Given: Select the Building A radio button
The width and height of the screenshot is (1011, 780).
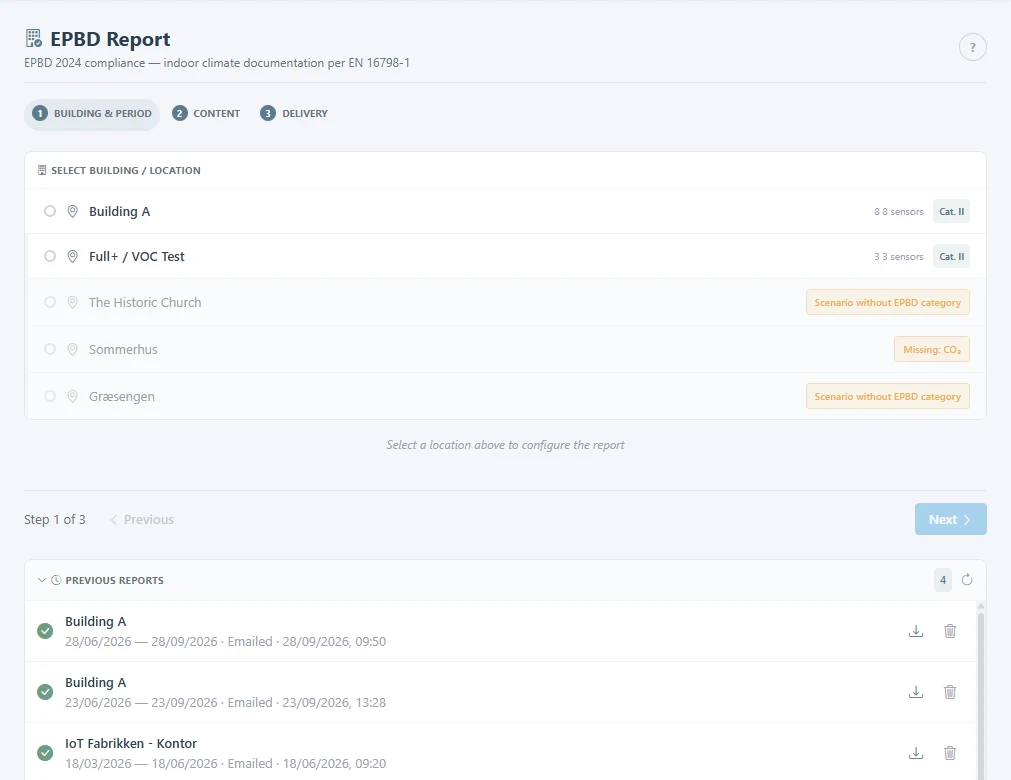Looking at the screenshot, I should click(x=50, y=211).
